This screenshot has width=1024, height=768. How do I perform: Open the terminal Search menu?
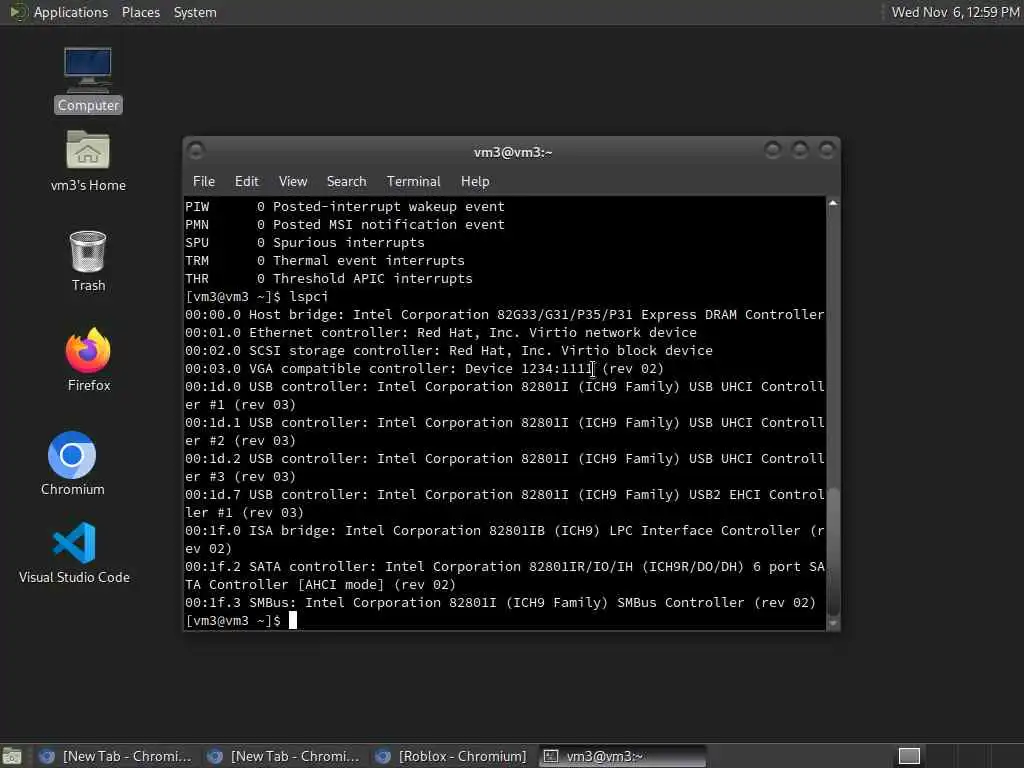coord(346,182)
